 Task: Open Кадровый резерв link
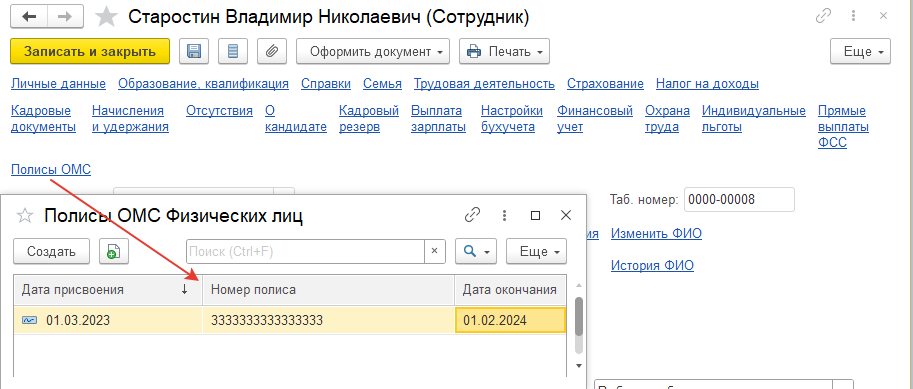click(x=369, y=119)
